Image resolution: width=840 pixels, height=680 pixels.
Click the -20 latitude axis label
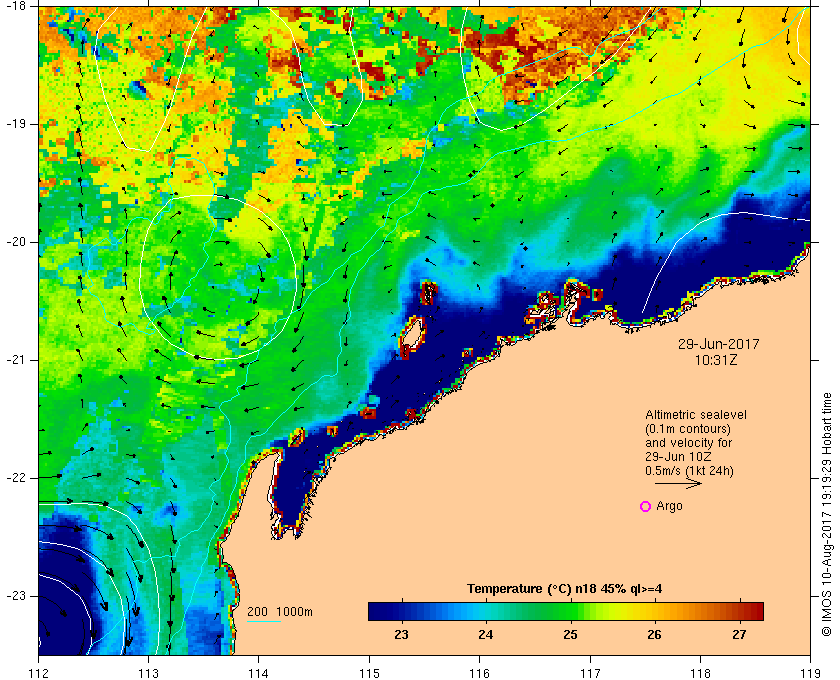click(16, 242)
